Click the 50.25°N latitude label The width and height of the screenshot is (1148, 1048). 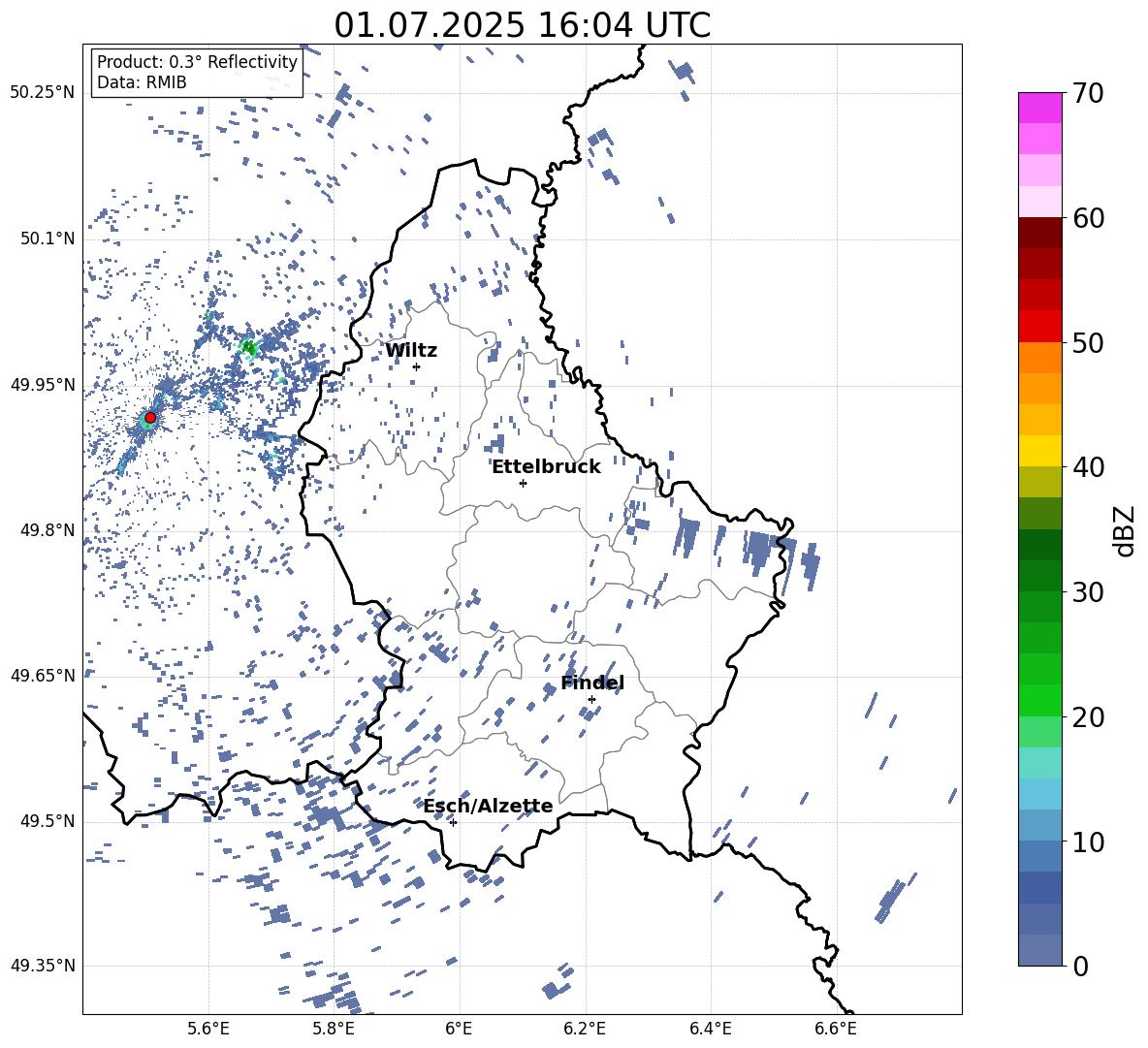[x=43, y=93]
